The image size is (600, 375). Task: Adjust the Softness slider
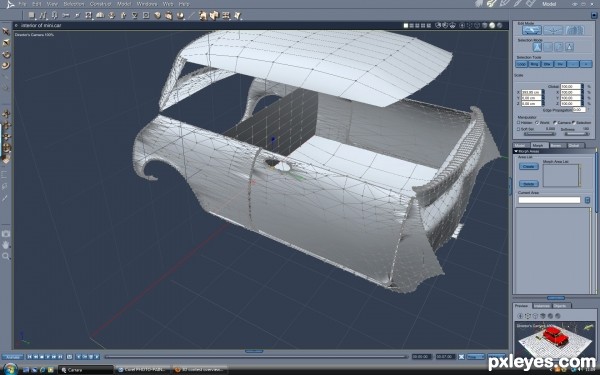(x=577, y=134)
